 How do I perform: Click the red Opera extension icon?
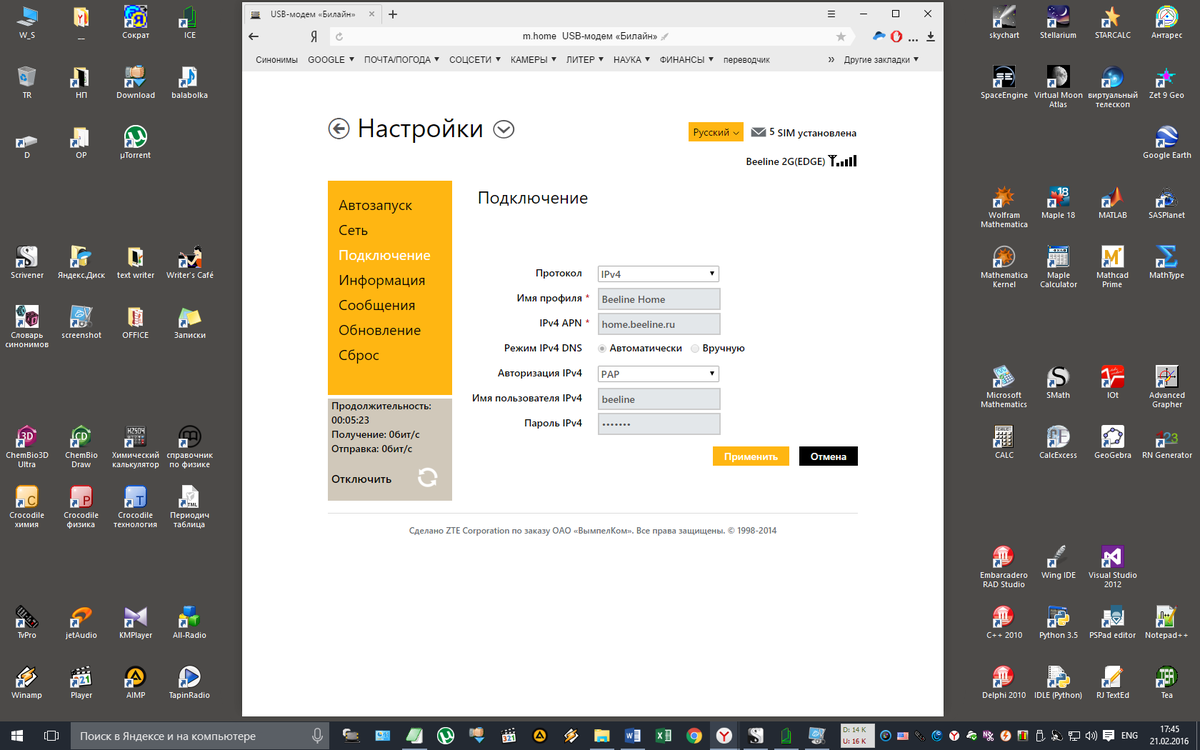897,36
